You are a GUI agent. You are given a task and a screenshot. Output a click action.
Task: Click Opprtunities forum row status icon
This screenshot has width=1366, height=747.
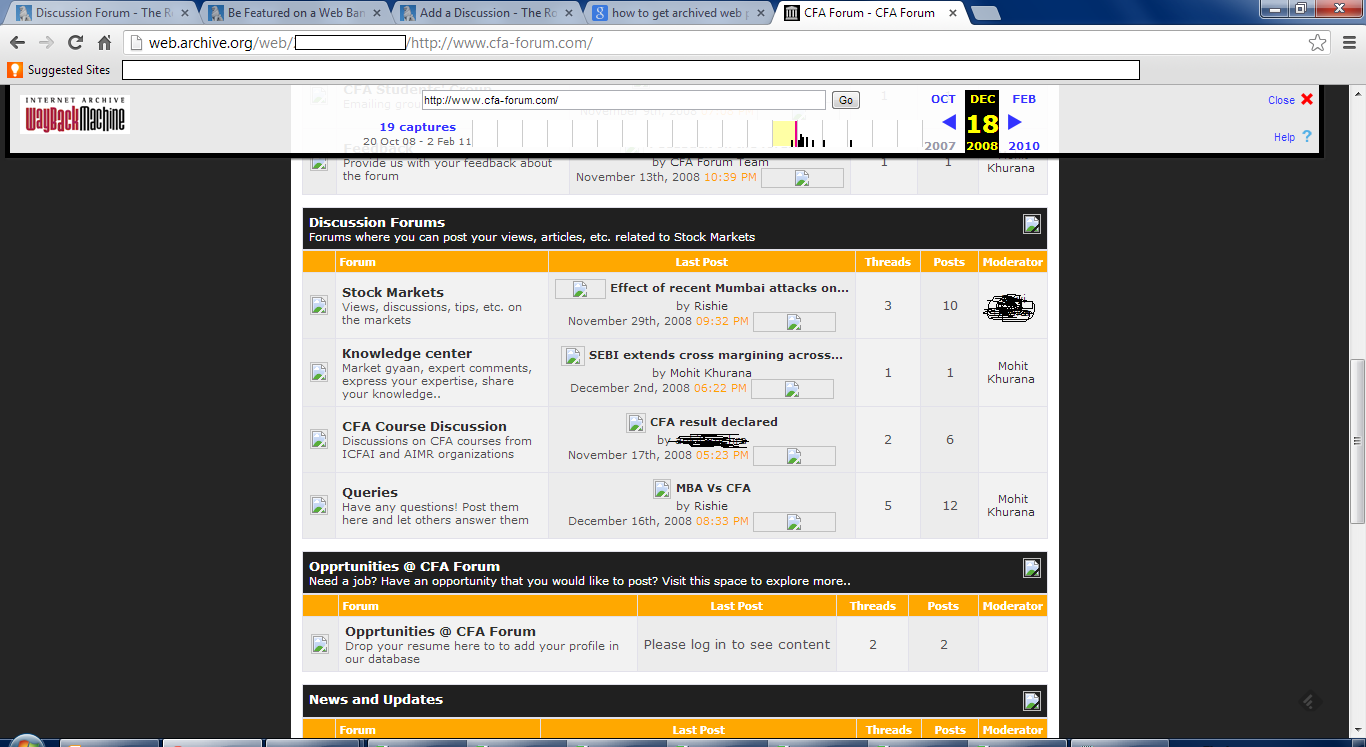[320, 644]
